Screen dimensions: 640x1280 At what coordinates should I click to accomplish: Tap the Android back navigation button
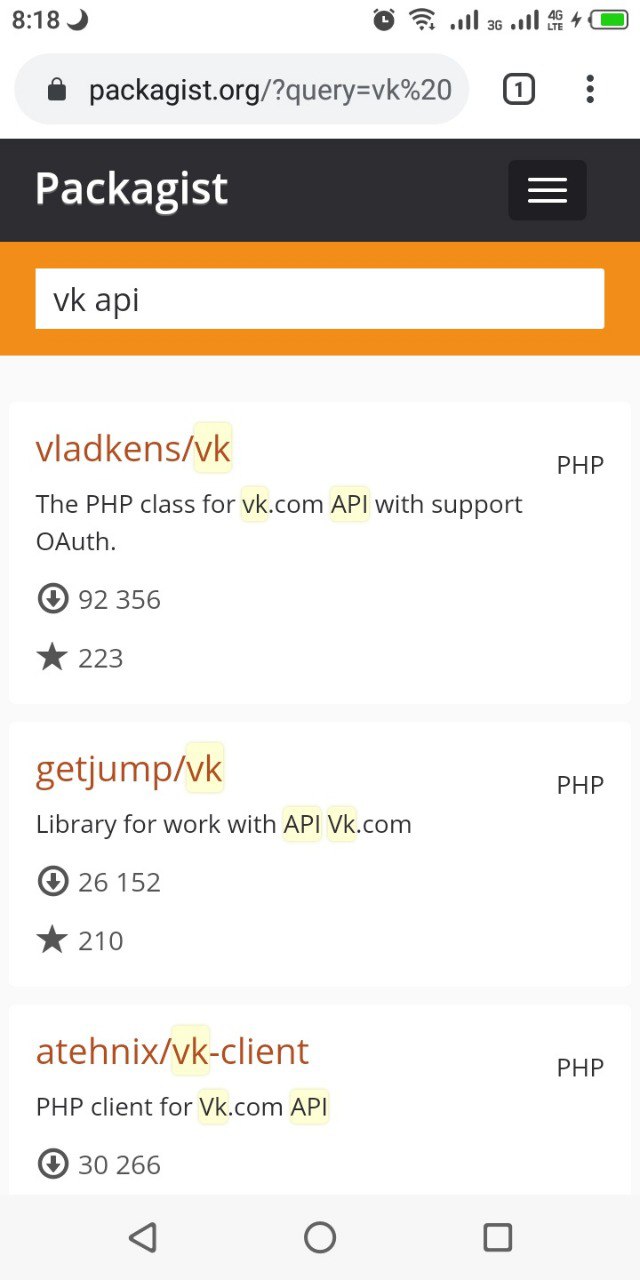point(143,1237)
